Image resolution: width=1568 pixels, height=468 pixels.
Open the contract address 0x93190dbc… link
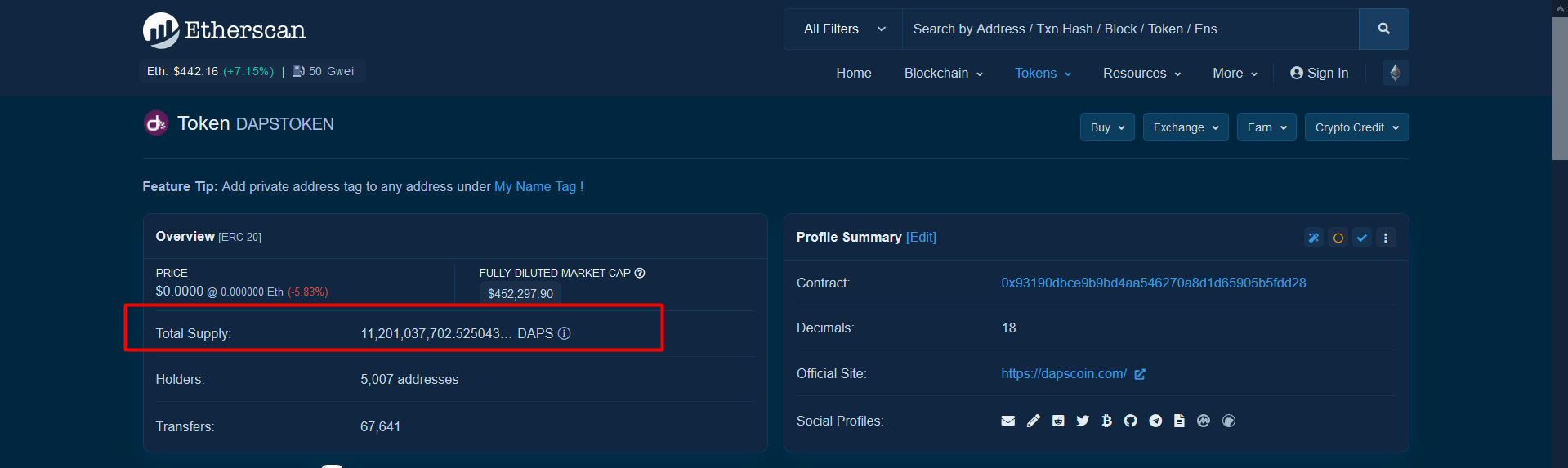click(x=1154, y=283)
